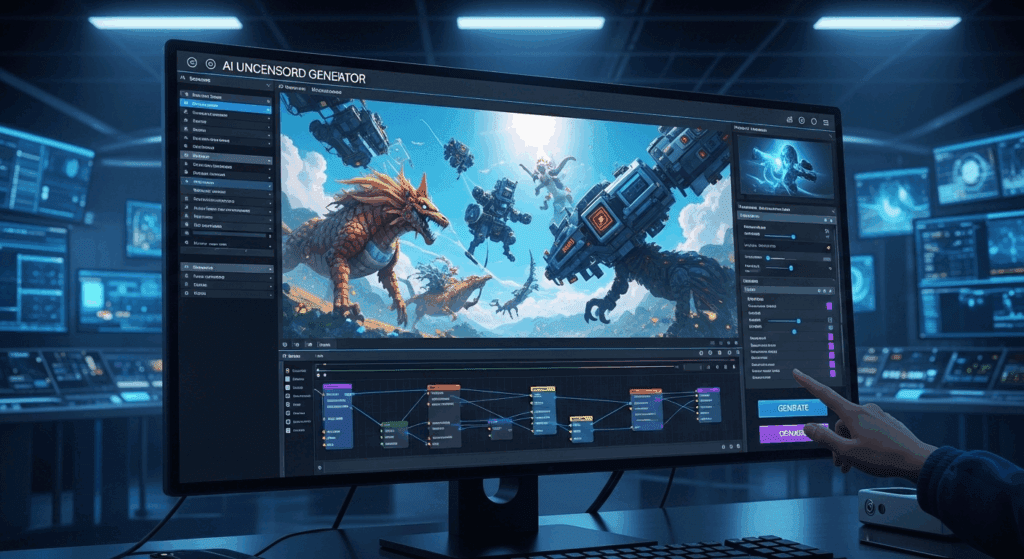Expand the bottom section header in left sidebar
The image size is (1024, 559).
(x=226, y=268)
